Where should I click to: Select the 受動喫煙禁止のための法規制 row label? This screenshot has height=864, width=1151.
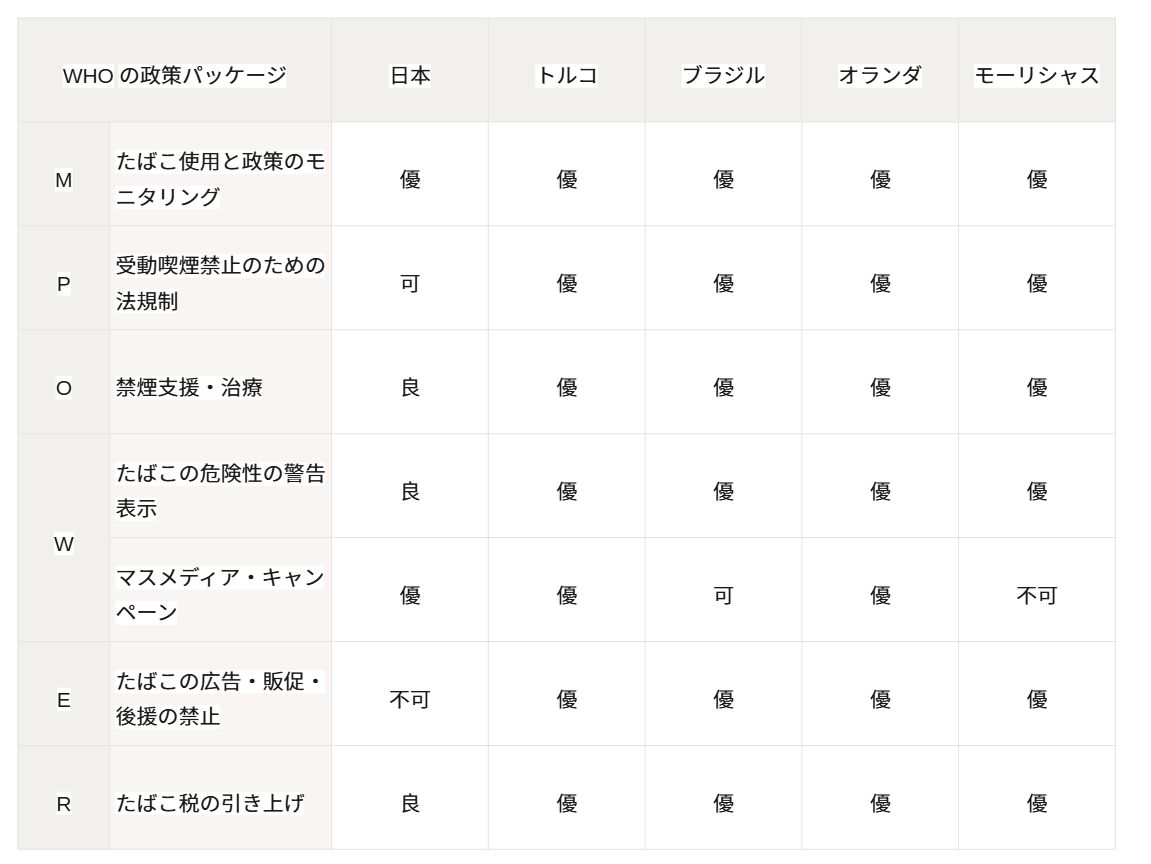[x=220, y=283]
